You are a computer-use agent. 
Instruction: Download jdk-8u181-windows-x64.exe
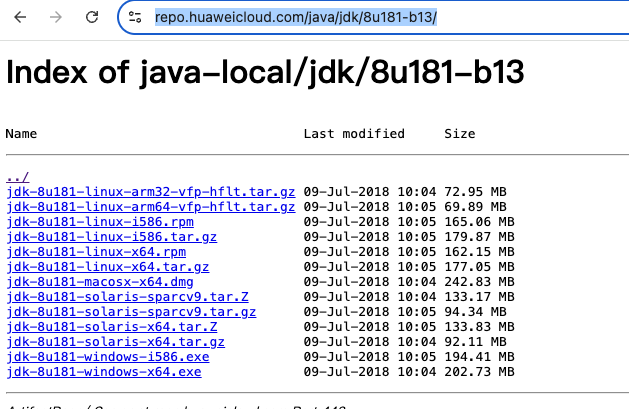104,372
